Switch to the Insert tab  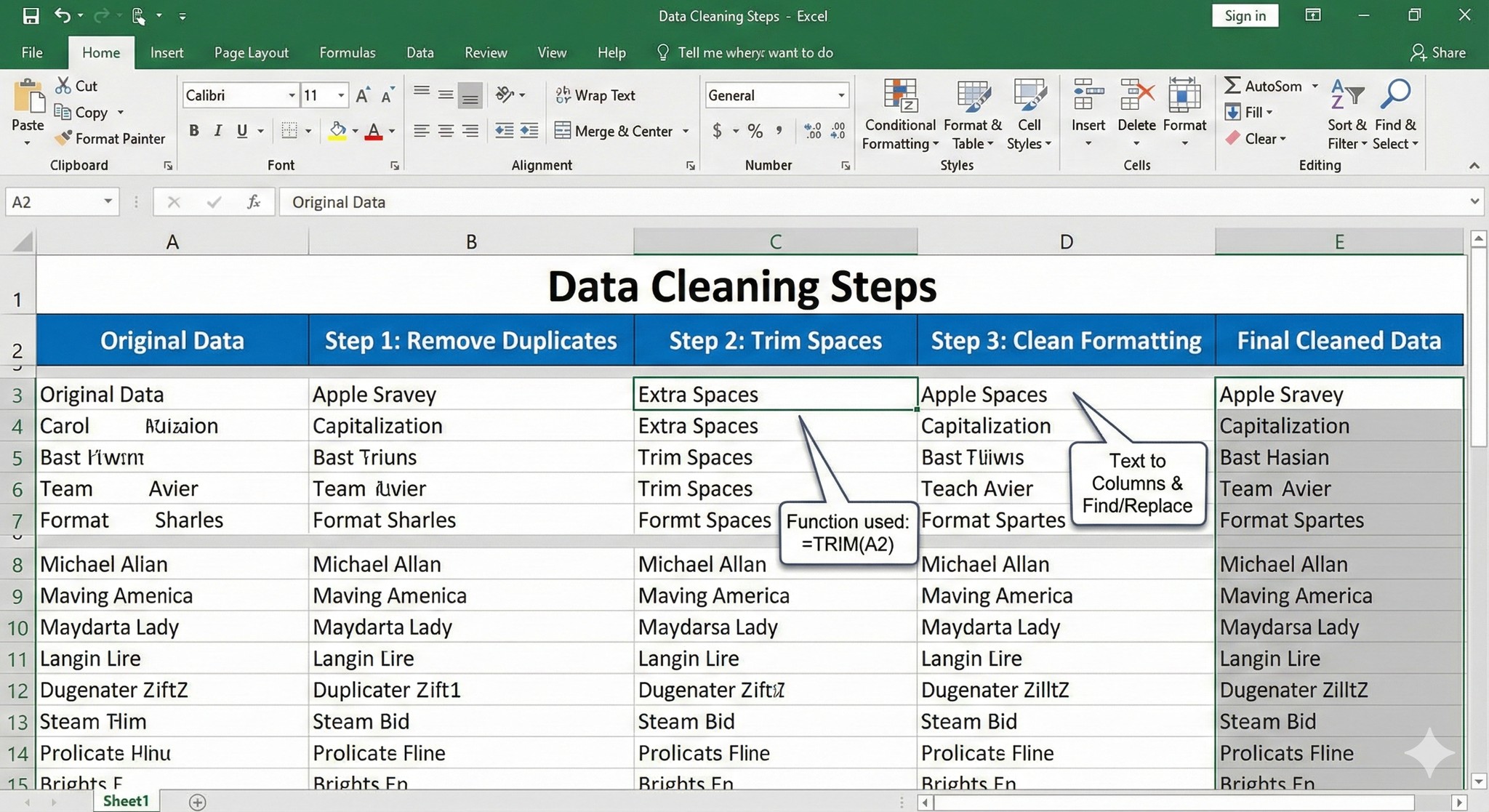(x=166, y=52)
